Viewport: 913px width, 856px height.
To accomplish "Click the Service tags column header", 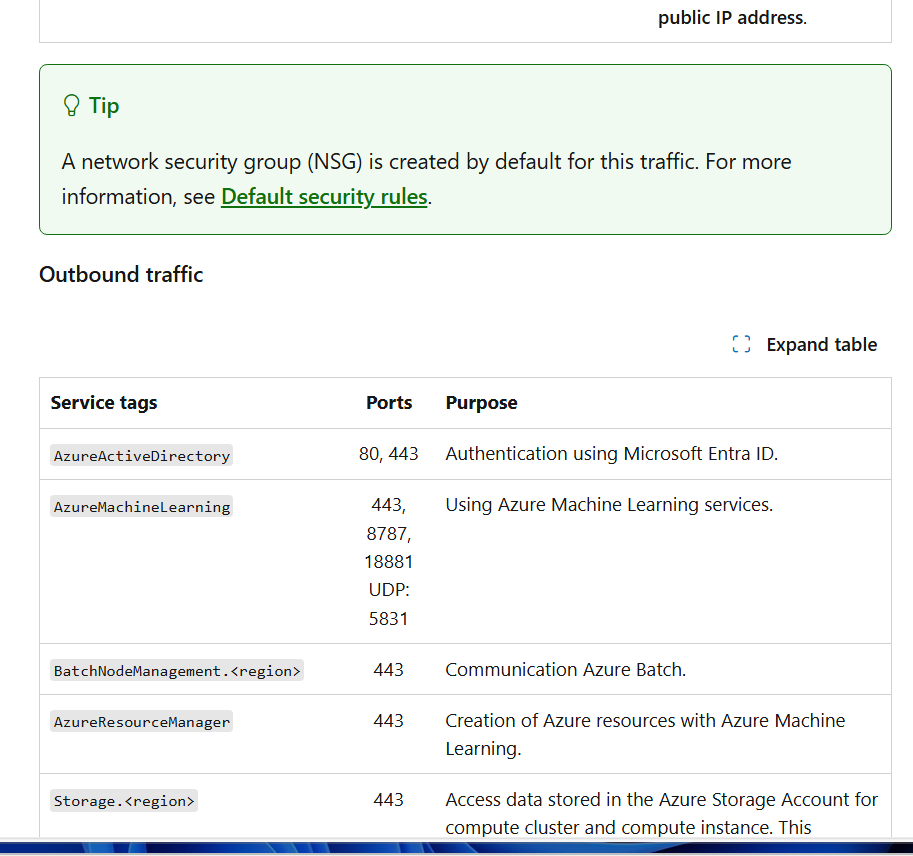I will click(104, 403).
